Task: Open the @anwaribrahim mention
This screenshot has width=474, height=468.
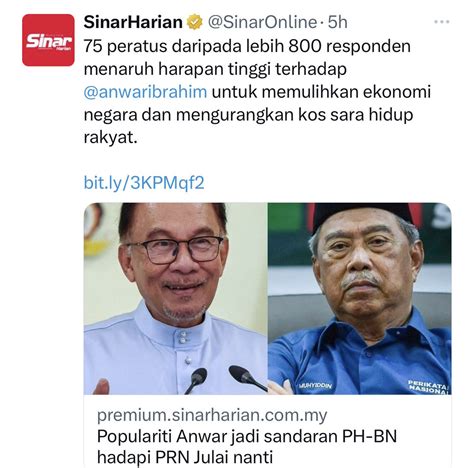Action: tap(145, 92)
